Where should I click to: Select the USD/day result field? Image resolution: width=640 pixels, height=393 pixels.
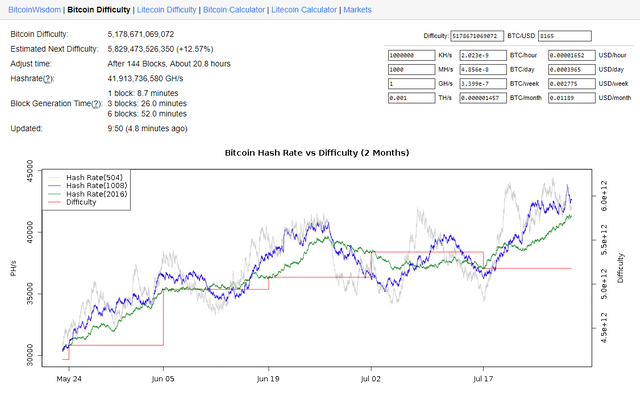572,69
